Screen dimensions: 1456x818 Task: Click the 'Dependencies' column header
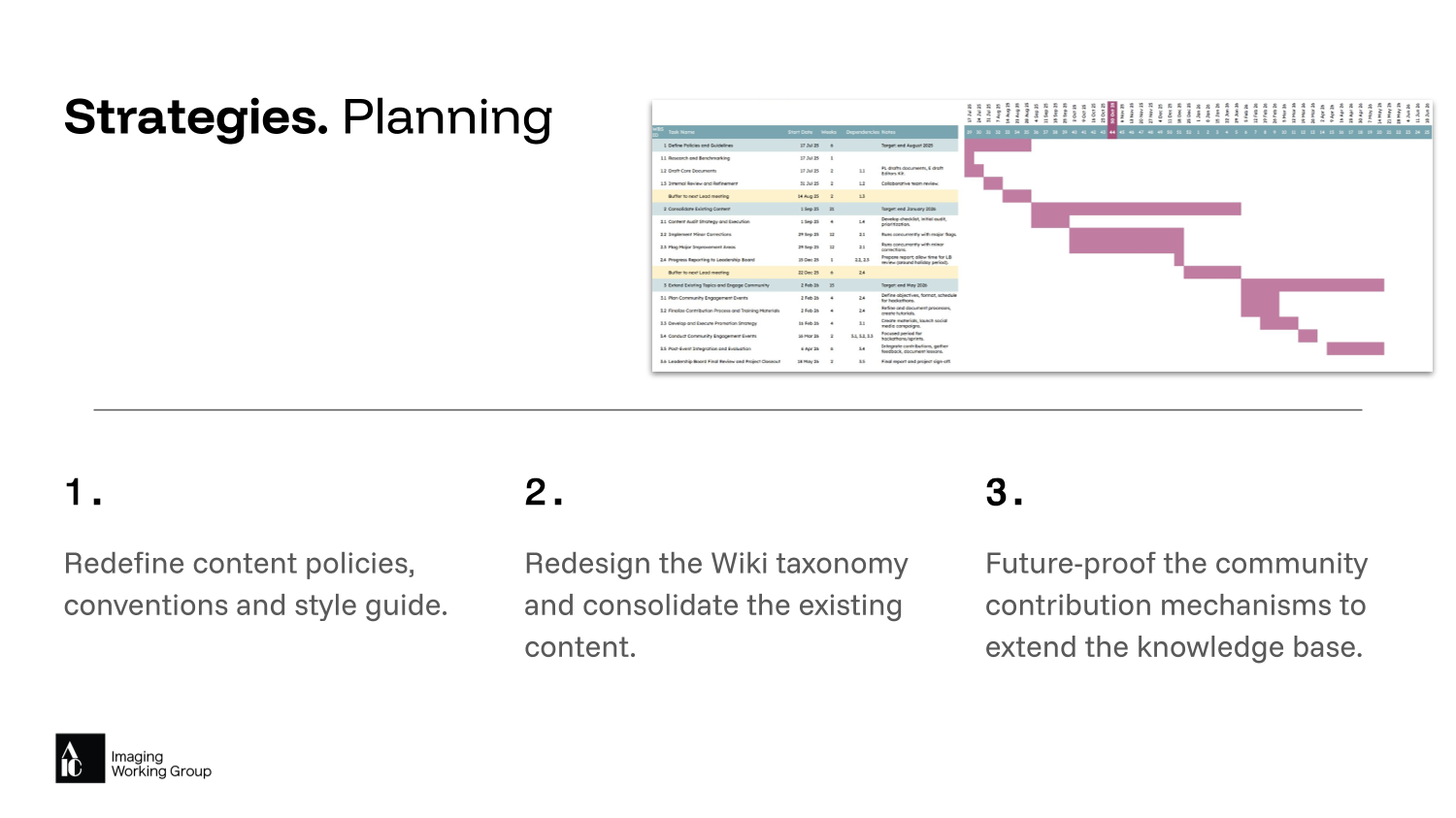coord(861,132)
